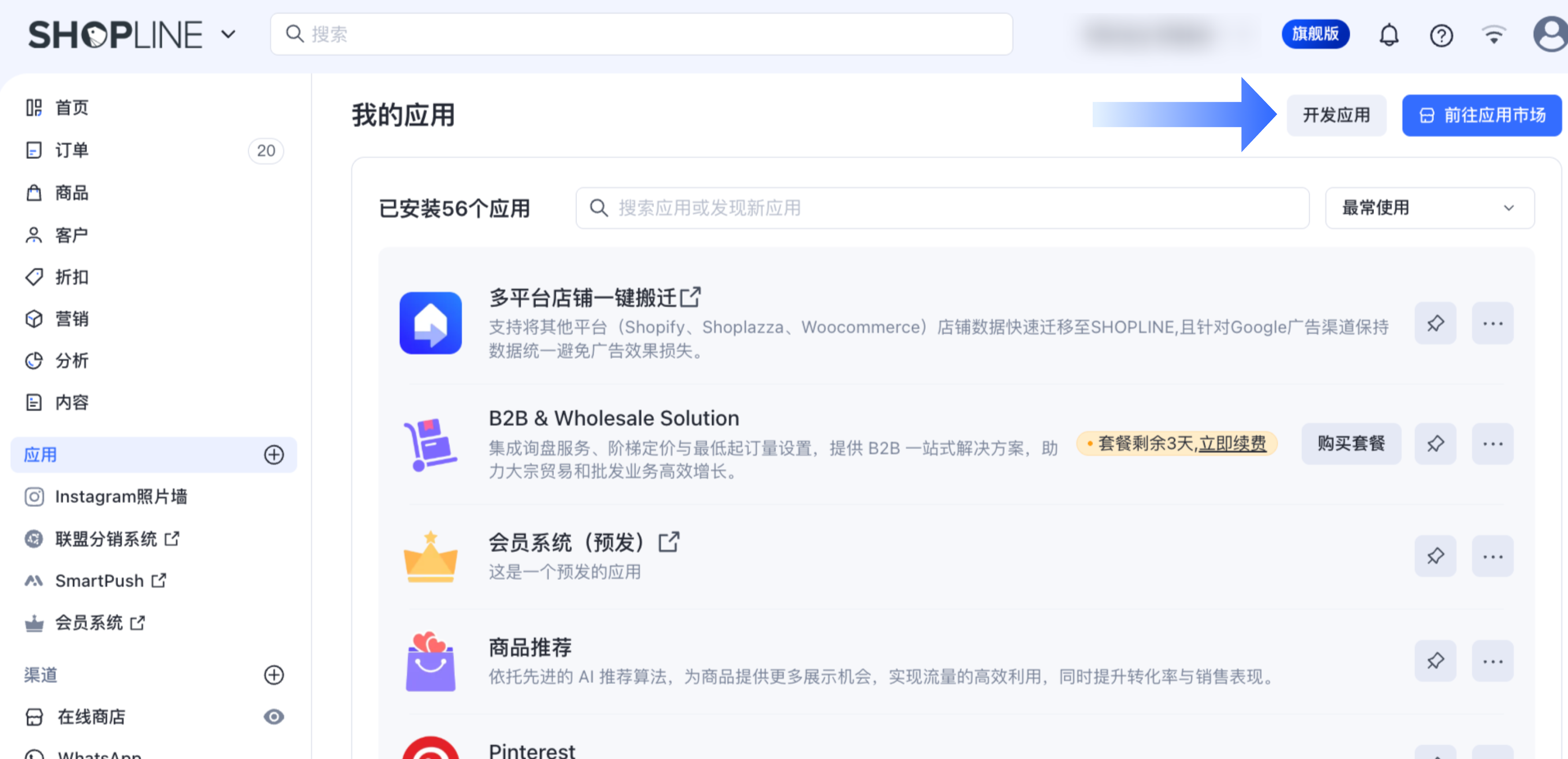Click the help question mark icon

coord(1441,35)
